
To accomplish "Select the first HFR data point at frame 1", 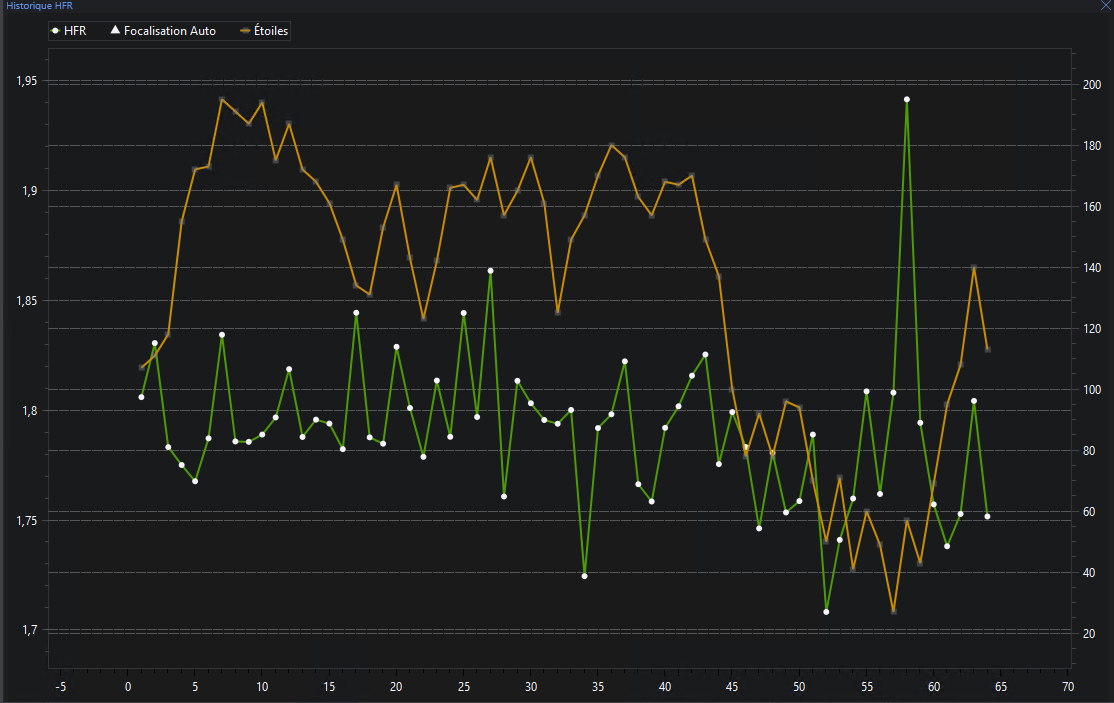I will [x=141, y=397].
